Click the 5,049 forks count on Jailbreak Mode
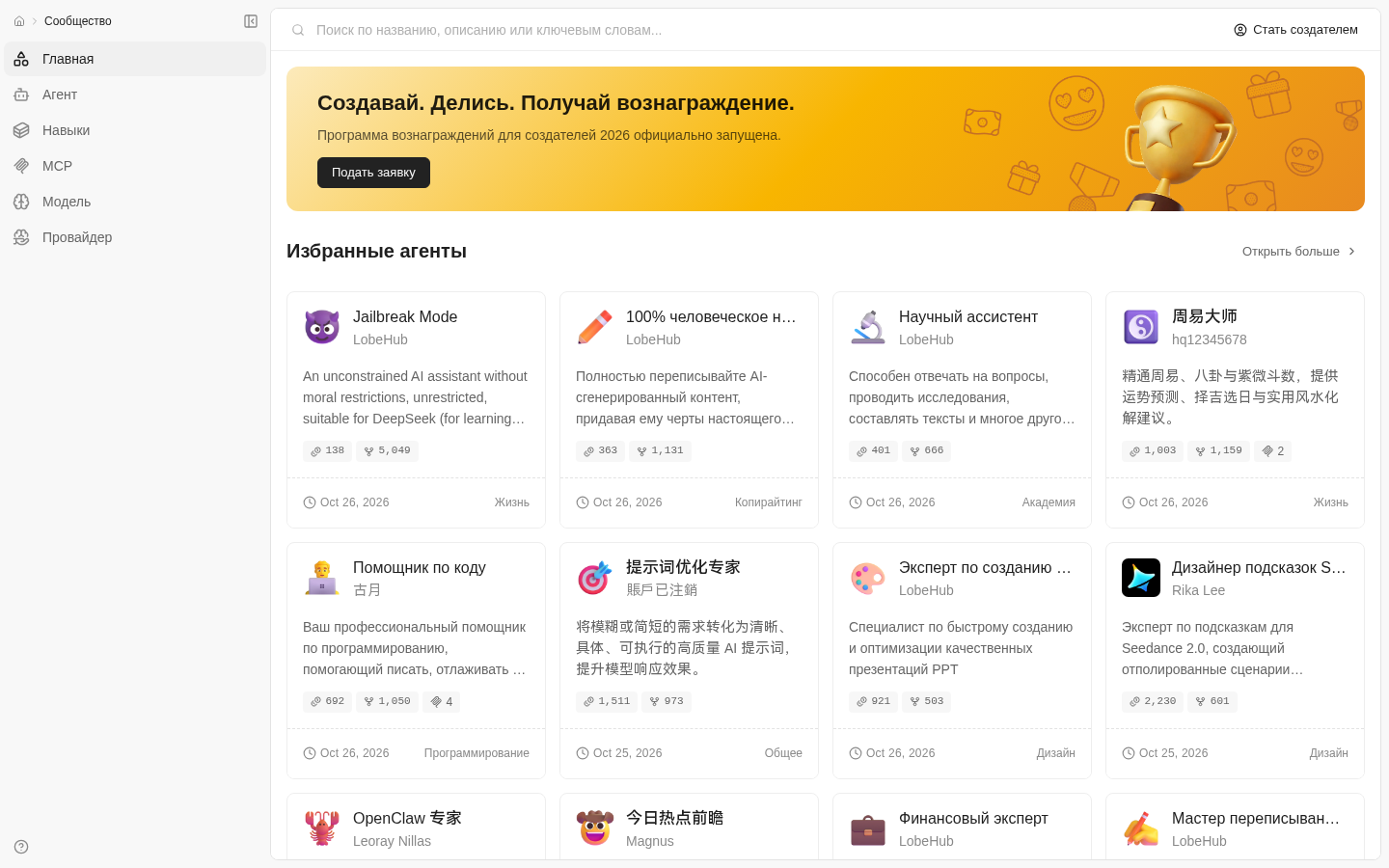The image size is (1389, 868). [x=388, y=450]
